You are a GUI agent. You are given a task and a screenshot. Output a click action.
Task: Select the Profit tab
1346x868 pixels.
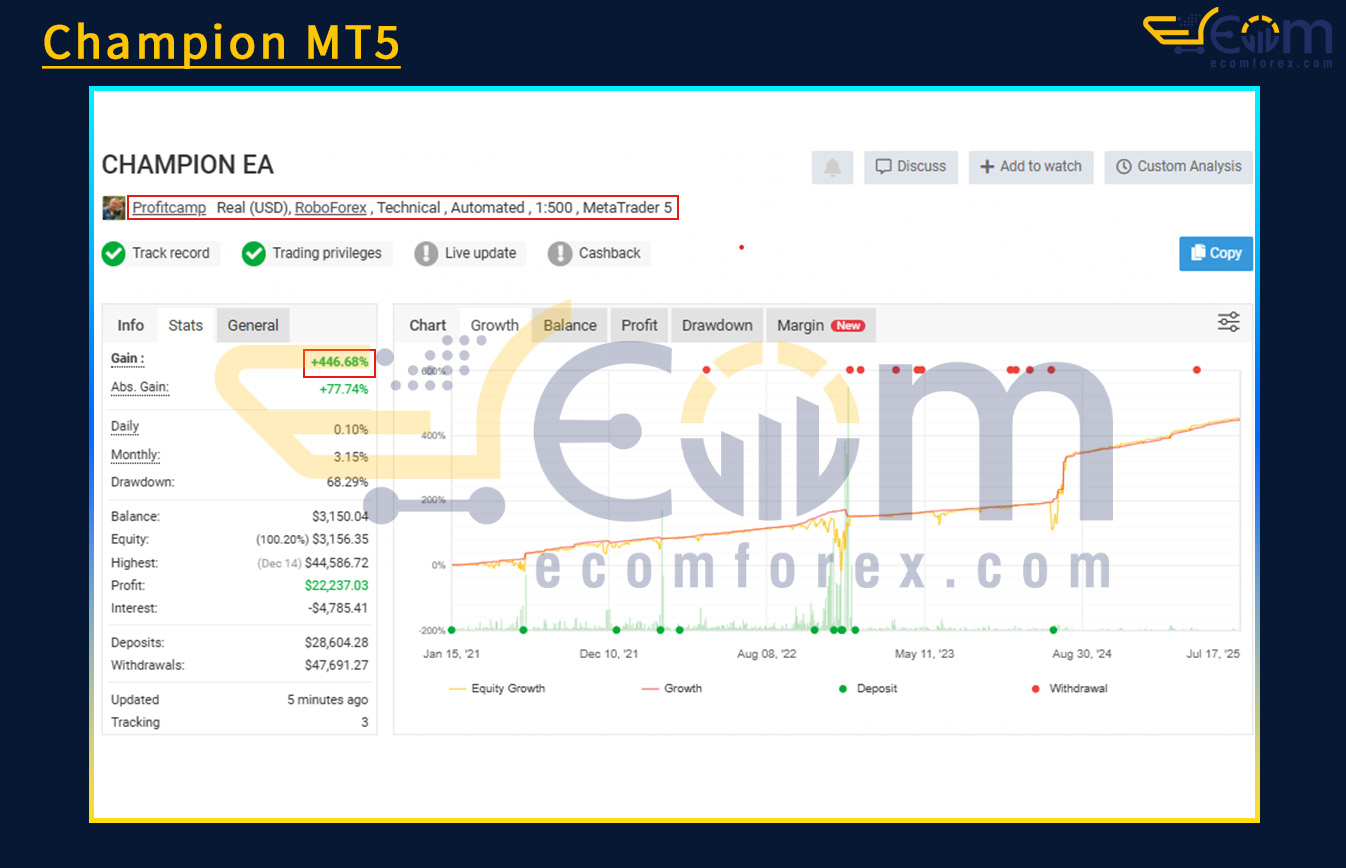640,325
